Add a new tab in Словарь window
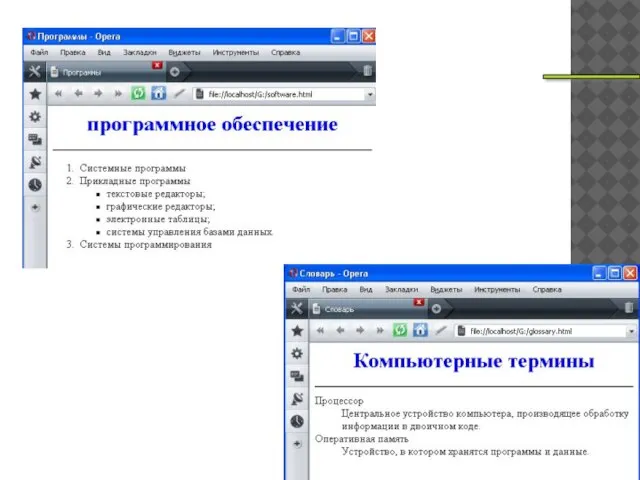Viewport: 640px width, 480px height. (435, 309)
